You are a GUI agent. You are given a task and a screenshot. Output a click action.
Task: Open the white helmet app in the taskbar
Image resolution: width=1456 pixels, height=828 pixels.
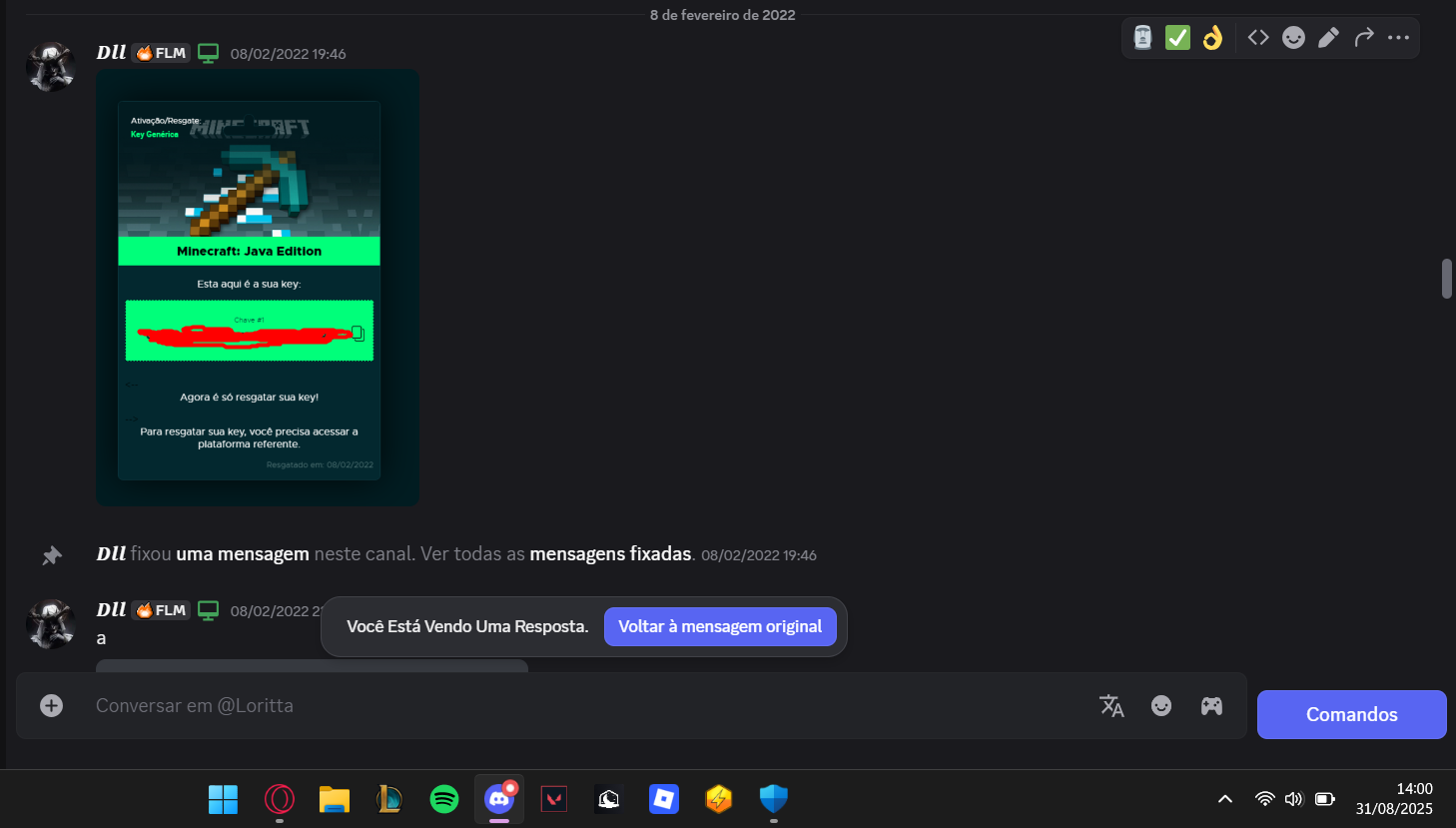609,799
